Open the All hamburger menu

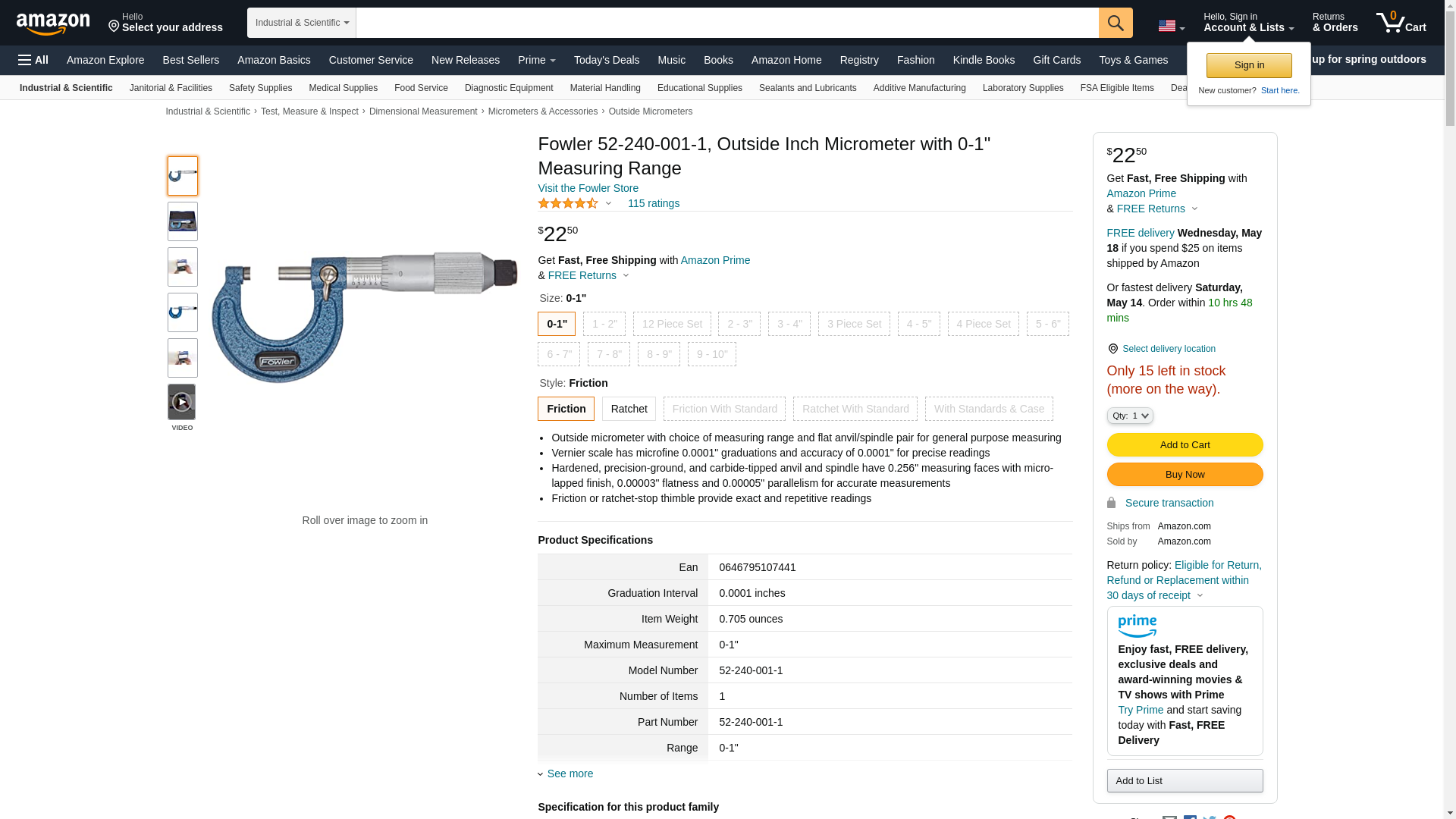click(33, 60)
